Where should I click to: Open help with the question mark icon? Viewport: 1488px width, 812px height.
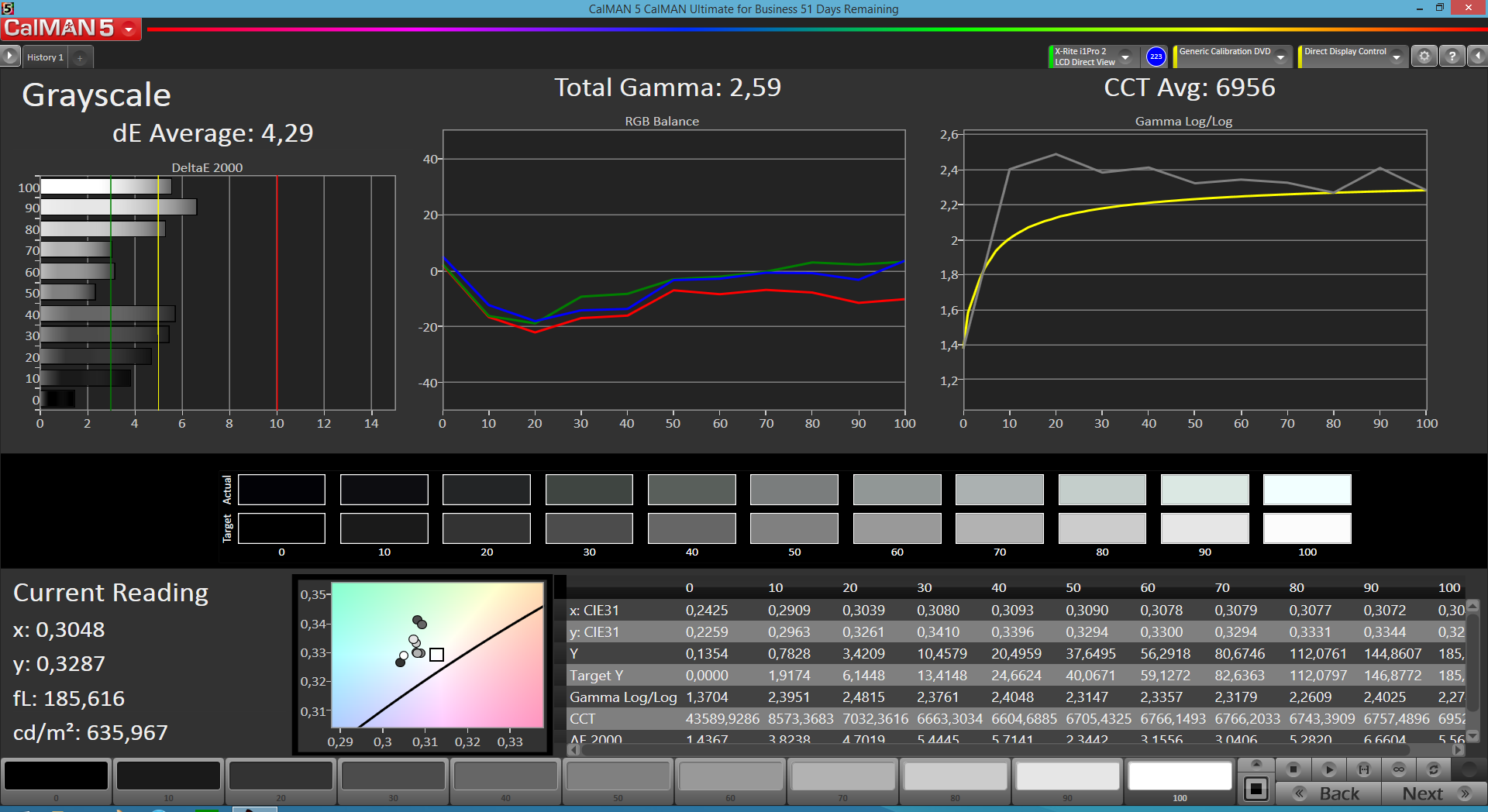click(1452, 56)
